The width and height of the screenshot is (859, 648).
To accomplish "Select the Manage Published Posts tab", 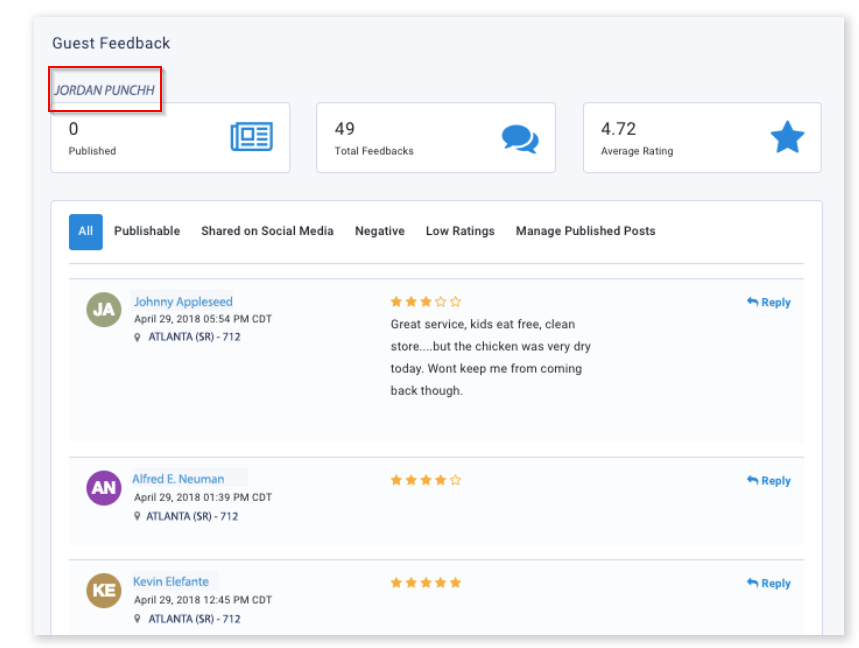I will (x=584, y=231).
